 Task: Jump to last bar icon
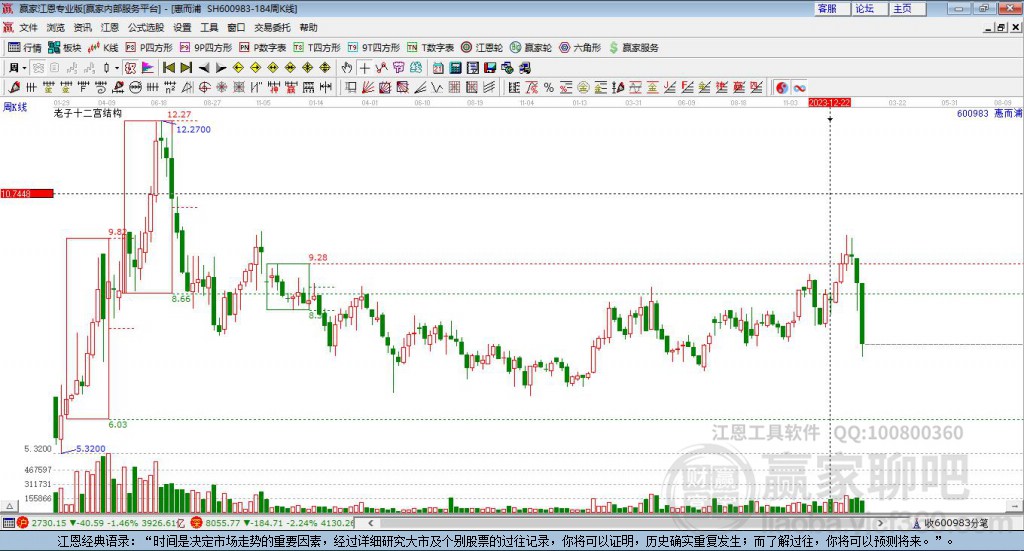click(186, 68)
